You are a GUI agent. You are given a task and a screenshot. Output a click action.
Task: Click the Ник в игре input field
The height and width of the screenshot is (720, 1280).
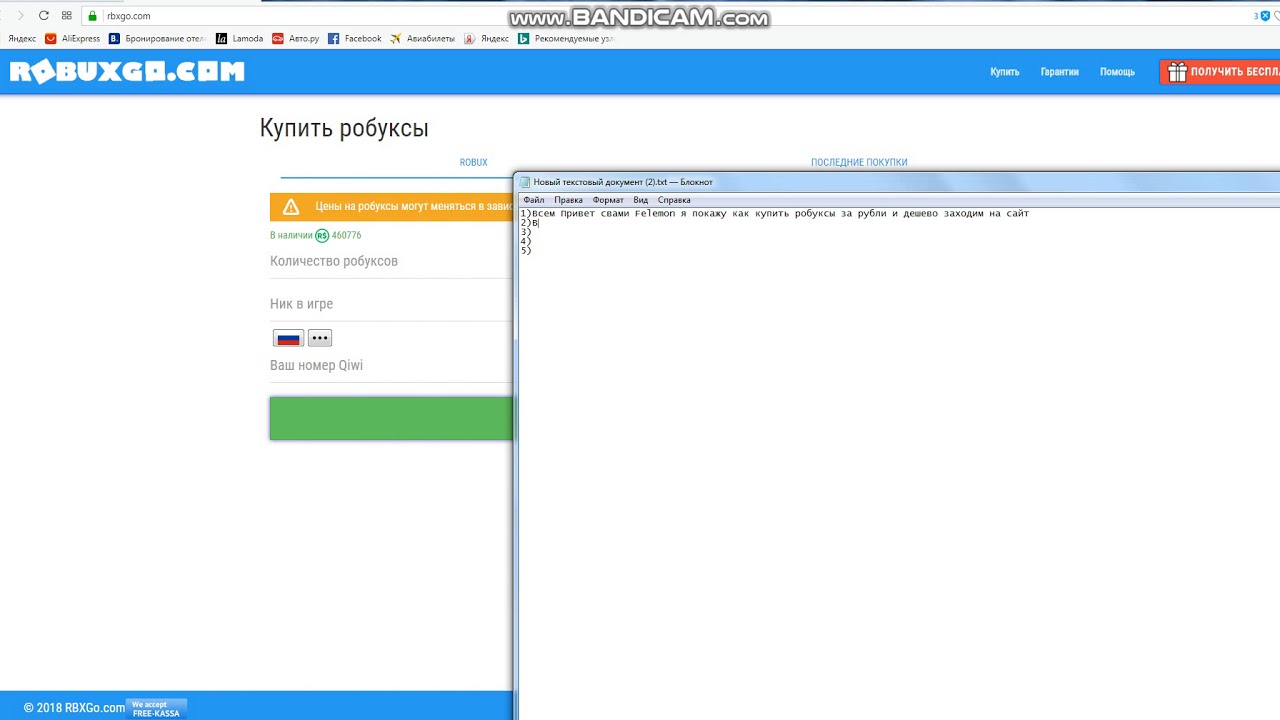point(391,304)
